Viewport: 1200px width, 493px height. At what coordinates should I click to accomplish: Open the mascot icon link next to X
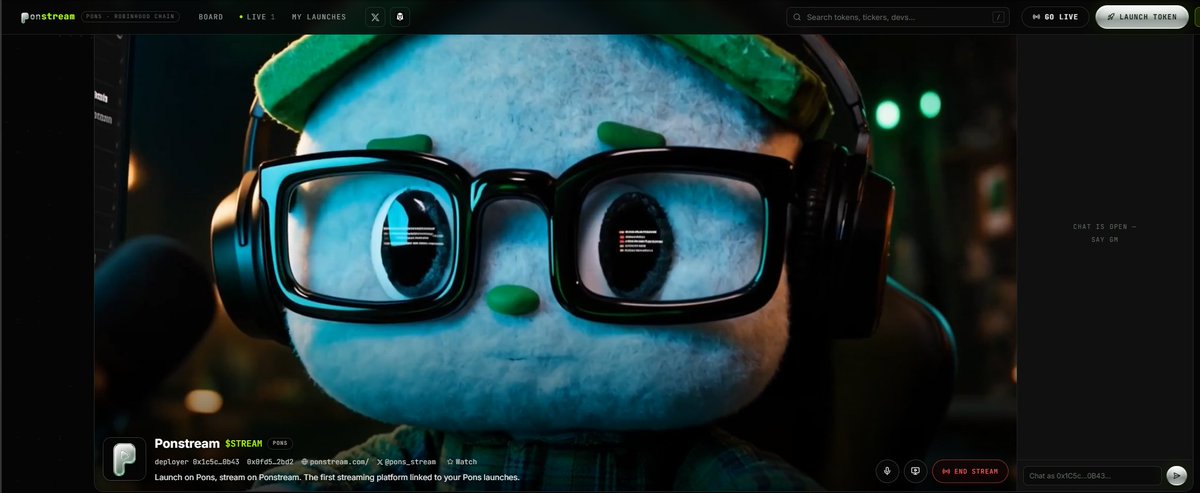401,17
